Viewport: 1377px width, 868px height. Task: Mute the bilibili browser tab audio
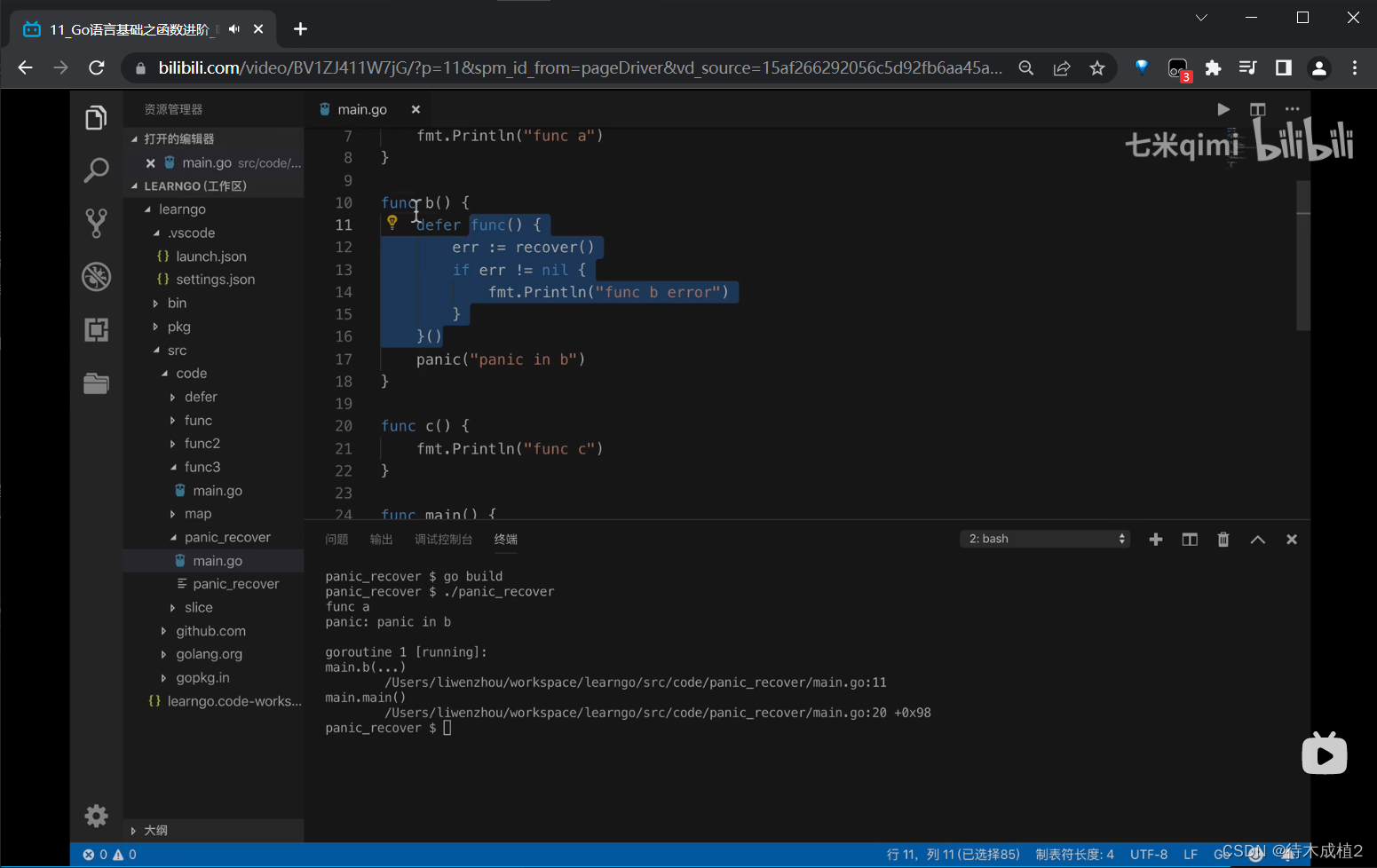tap(234, 29)
